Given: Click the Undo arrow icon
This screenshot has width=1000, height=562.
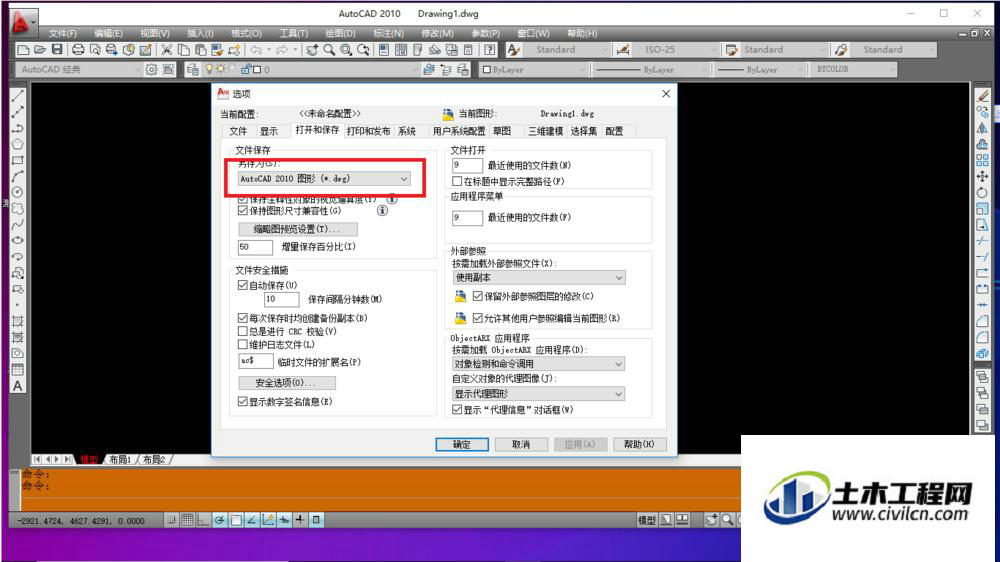Looking at the screenshot, I should [x=256, y=50].
